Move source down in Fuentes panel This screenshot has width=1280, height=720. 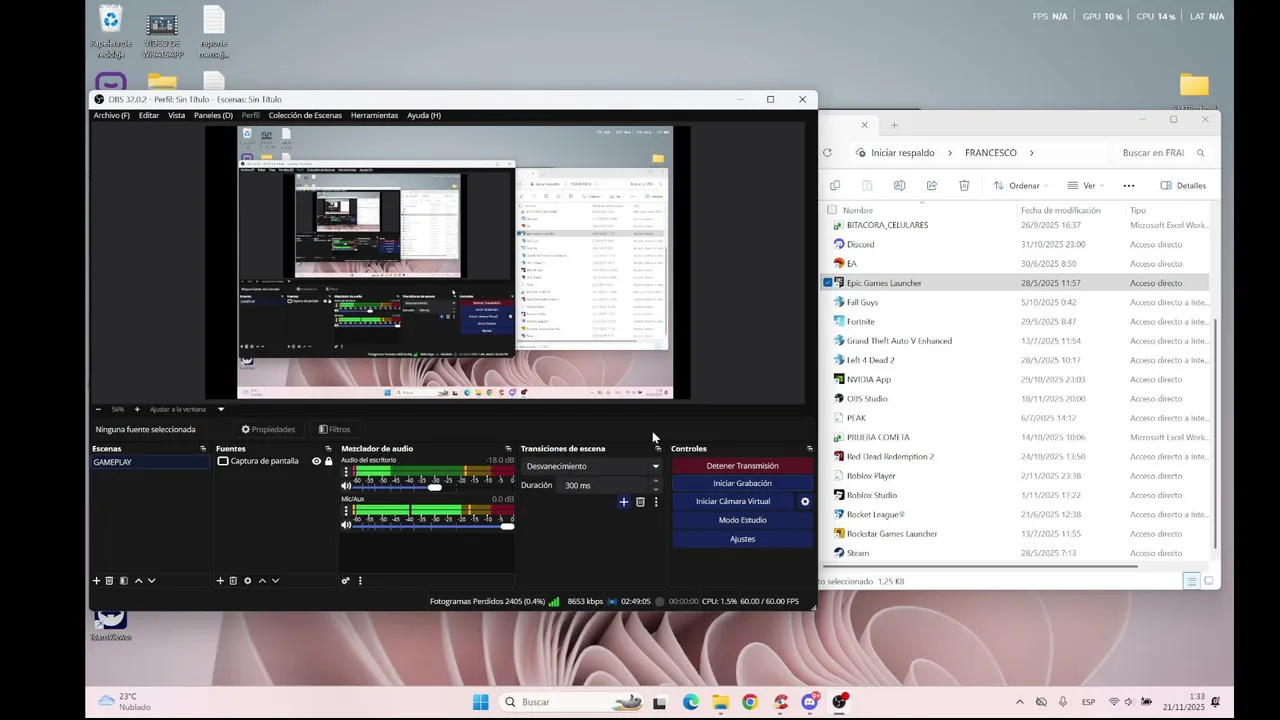tap(275, 581)
